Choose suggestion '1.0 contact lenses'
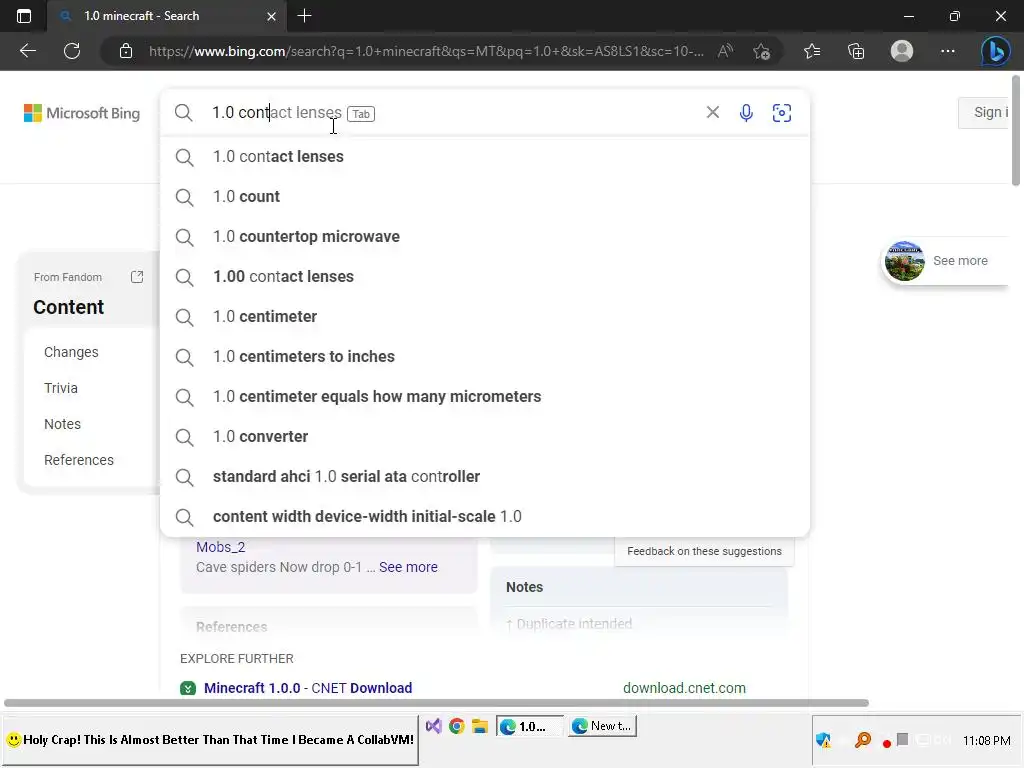This screenshot has width=1024, height=768. (x=485, y=157)
